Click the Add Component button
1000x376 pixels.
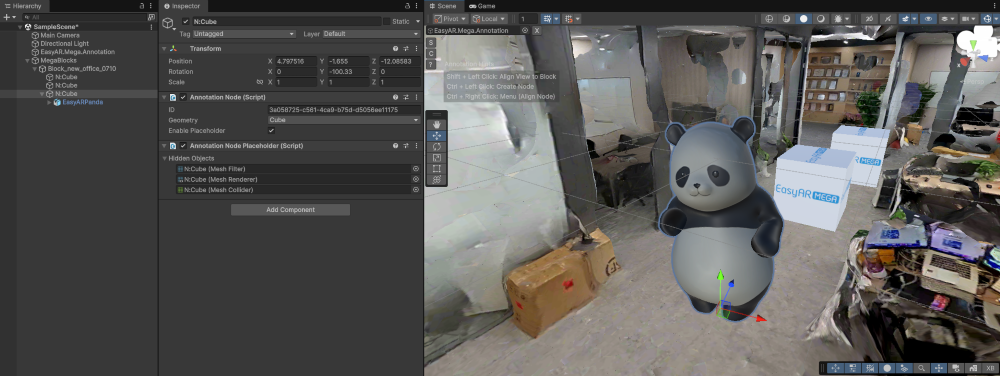290,210
